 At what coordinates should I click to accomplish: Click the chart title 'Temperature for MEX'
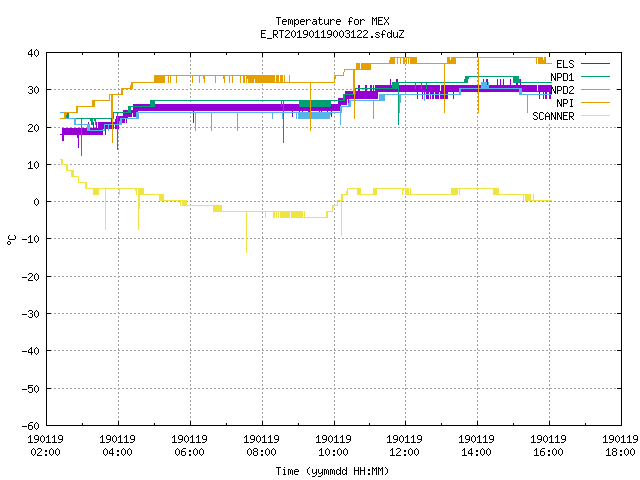(x=332, y=21)
